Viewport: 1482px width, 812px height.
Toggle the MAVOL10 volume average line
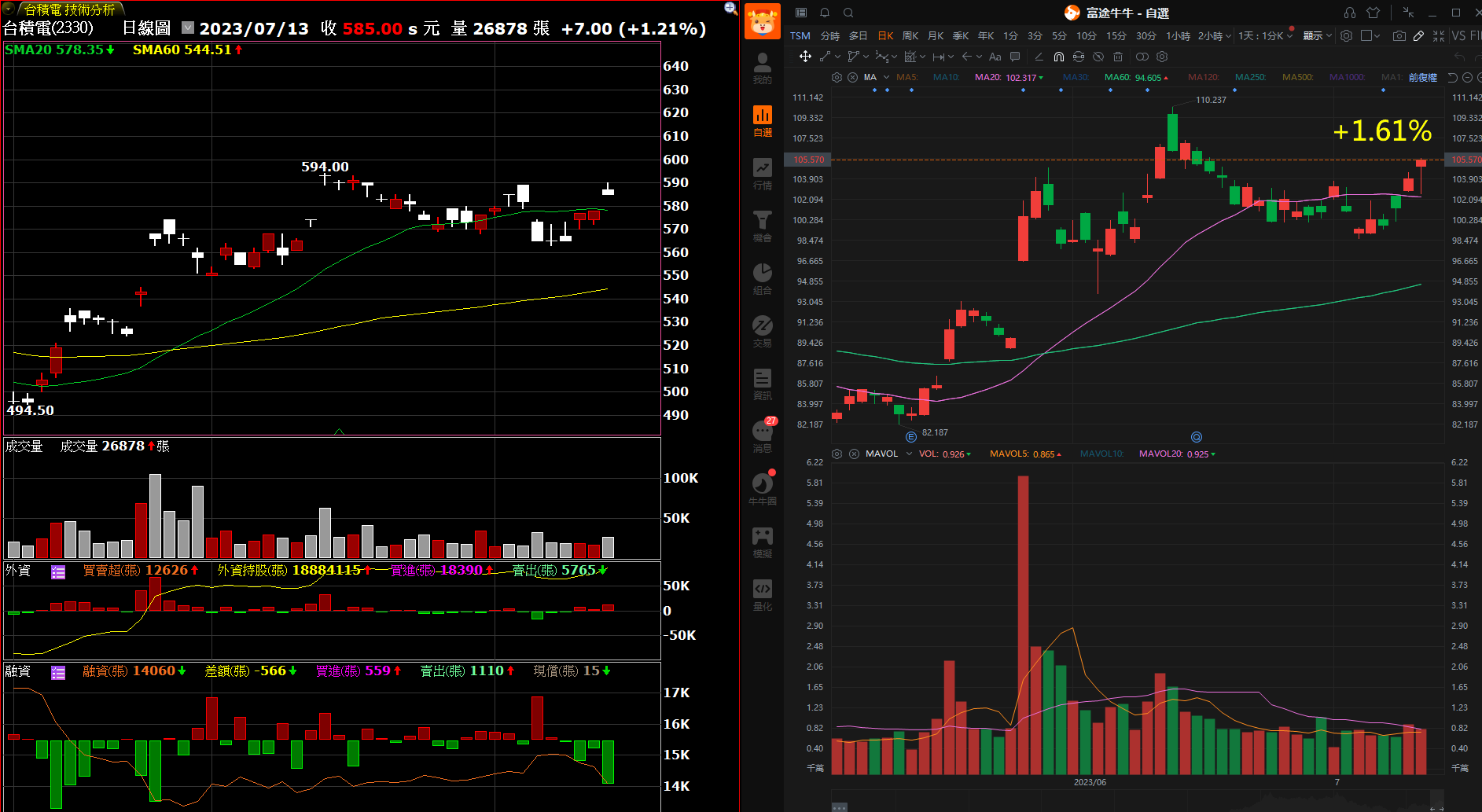pyautogui.click(x=1101, y=454)
